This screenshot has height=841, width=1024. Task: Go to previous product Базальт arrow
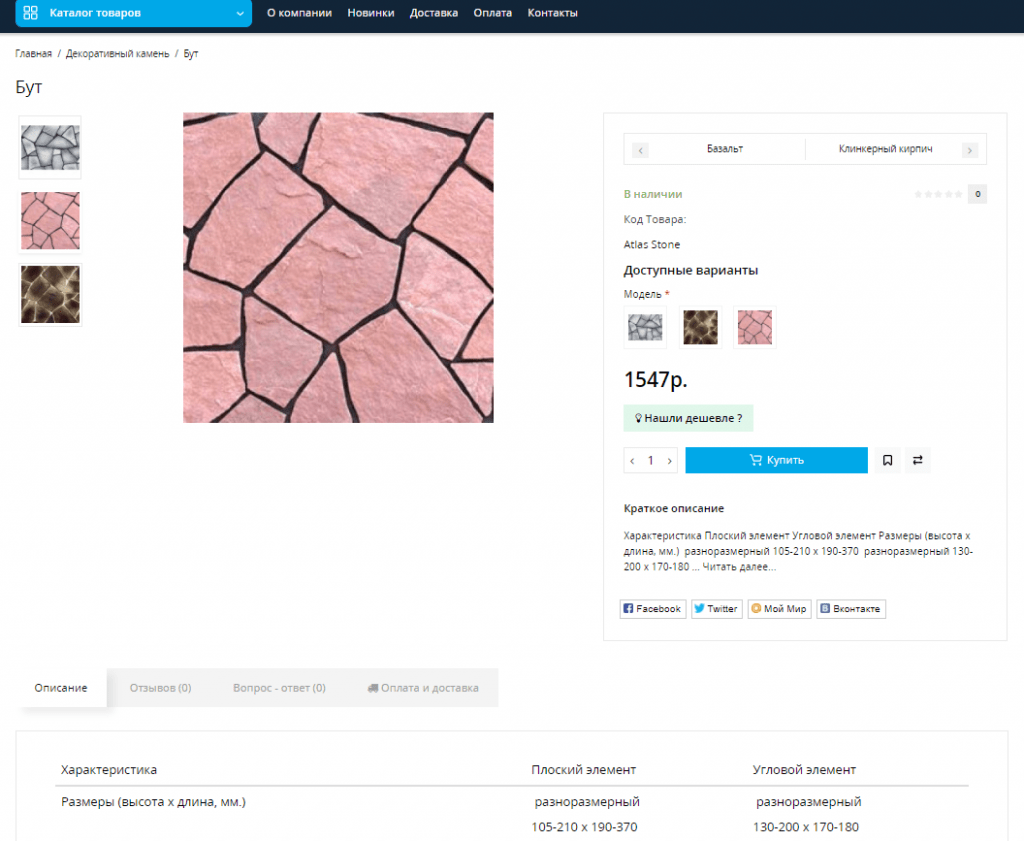coord(641,150)
